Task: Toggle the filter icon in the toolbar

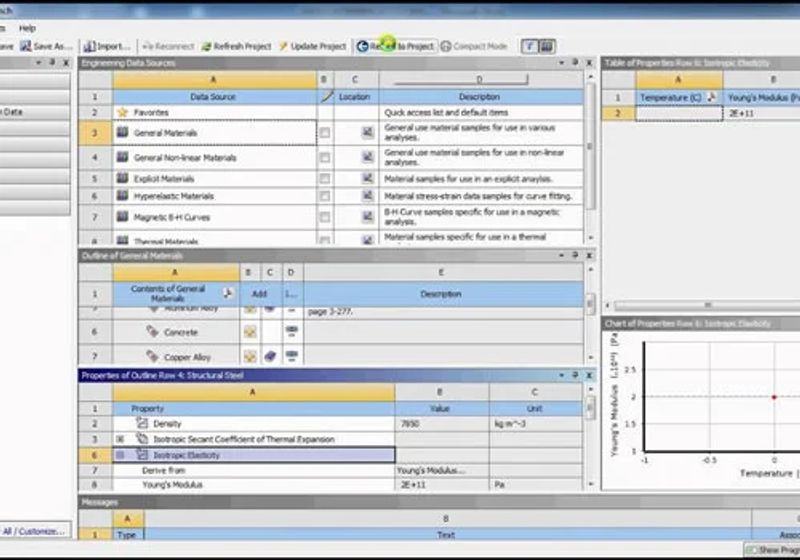Action: pyautogui.click(x=529, y=46)
